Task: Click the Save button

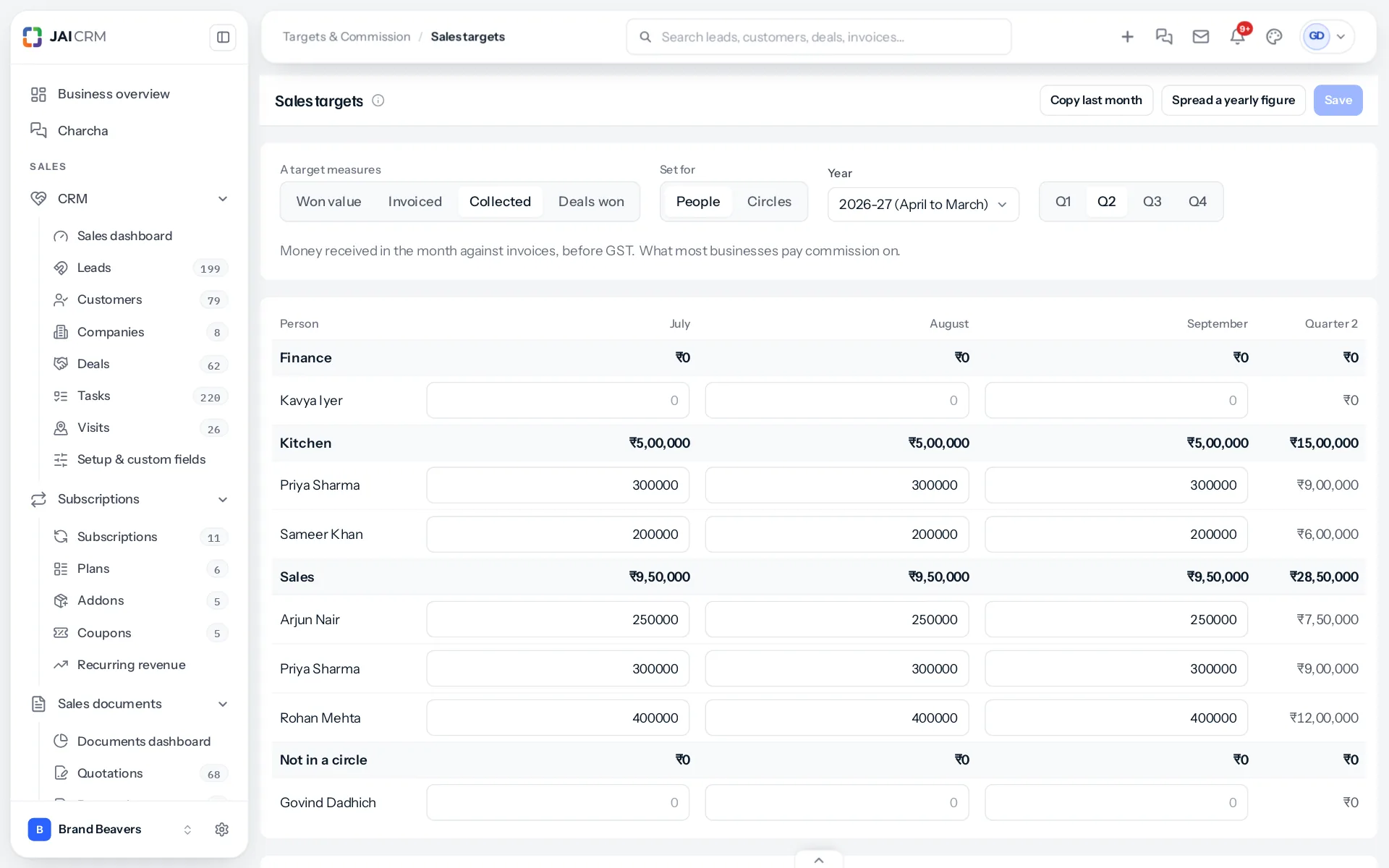Action: point(1338,101)
